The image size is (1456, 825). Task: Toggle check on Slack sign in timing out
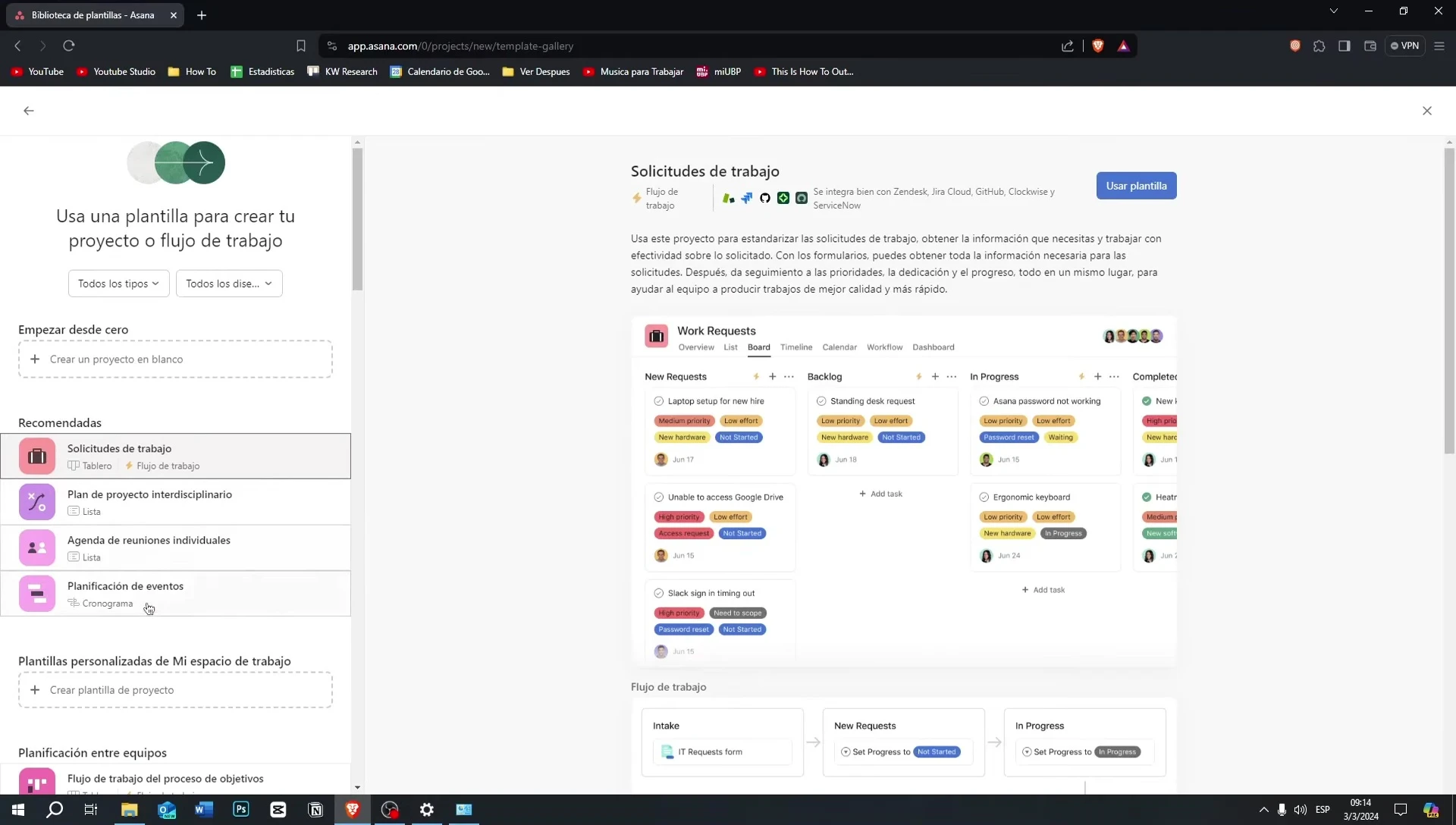(x=659, y=594)
